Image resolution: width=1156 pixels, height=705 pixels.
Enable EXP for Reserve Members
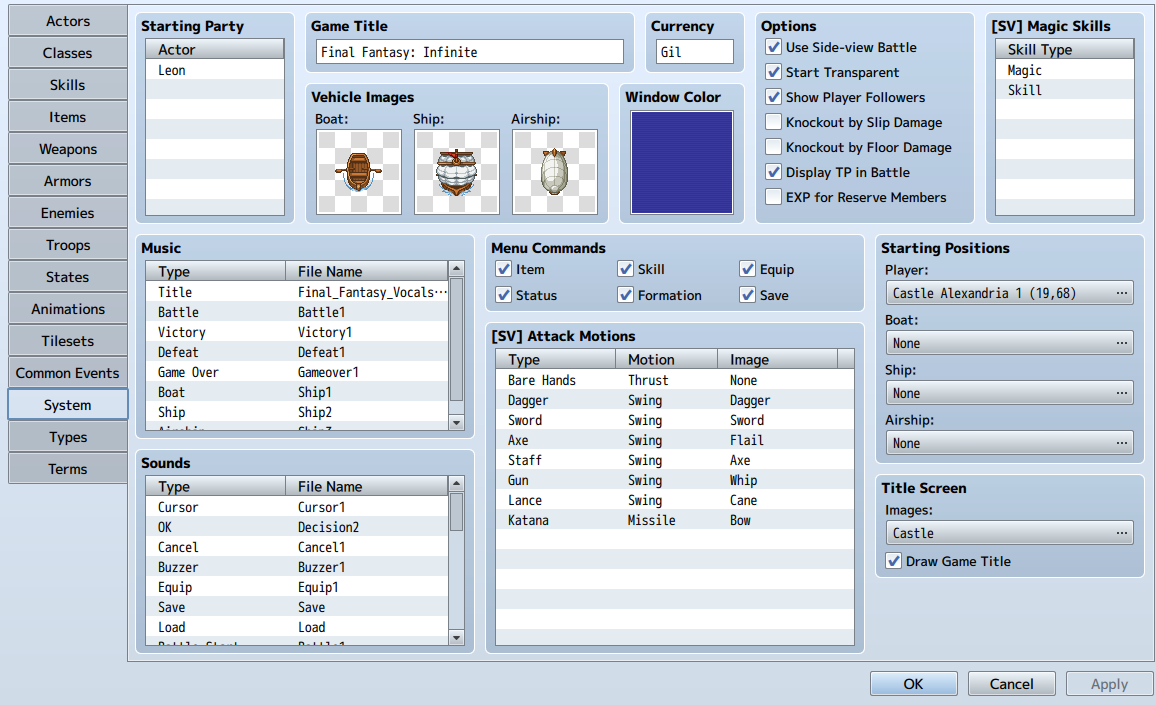click(773, 198)
